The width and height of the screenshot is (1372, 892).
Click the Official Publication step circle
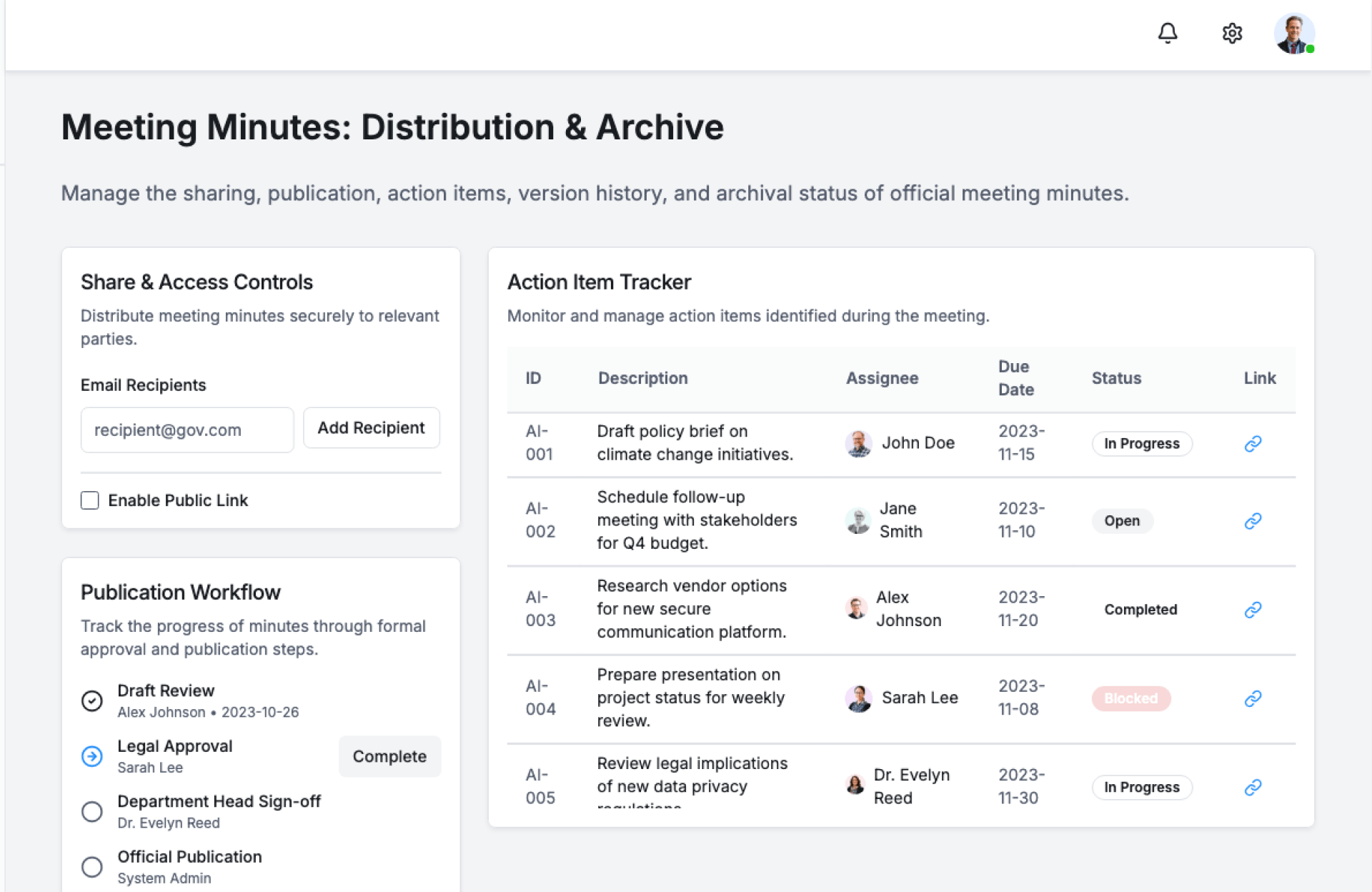pyautogui.click(x=92, y=867)
